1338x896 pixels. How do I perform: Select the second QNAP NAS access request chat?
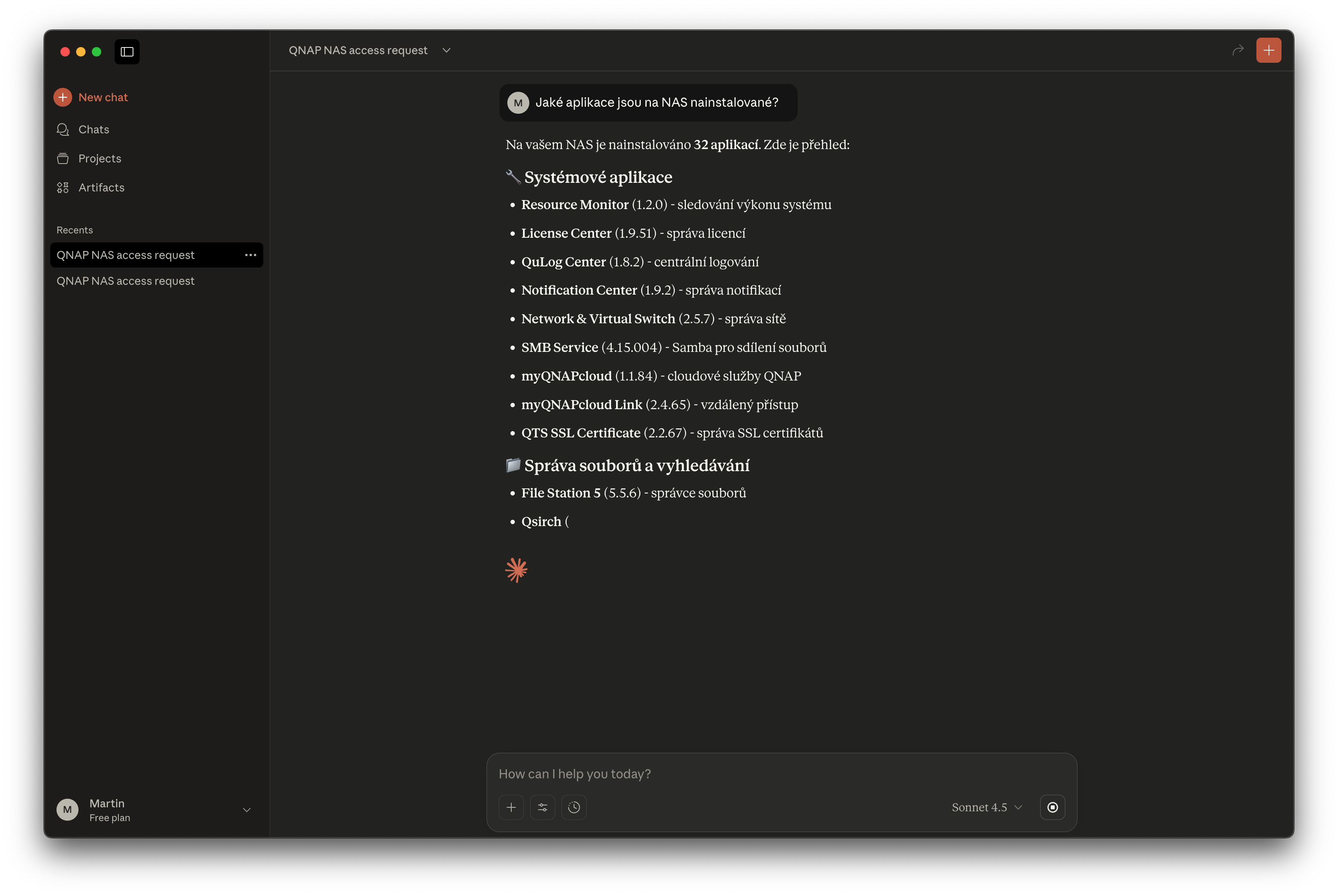[125, 281]
